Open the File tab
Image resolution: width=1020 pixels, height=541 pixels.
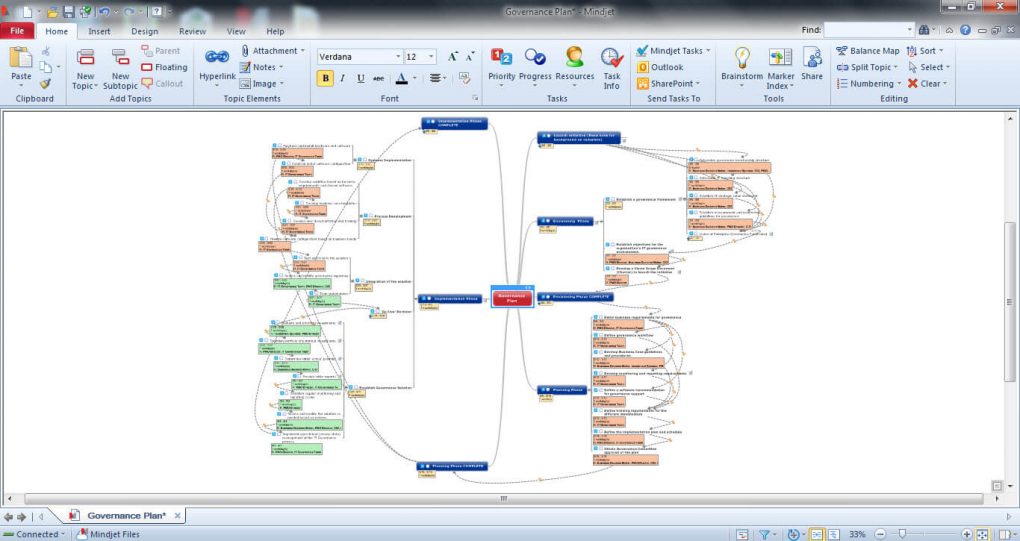[x=18, y=31]
